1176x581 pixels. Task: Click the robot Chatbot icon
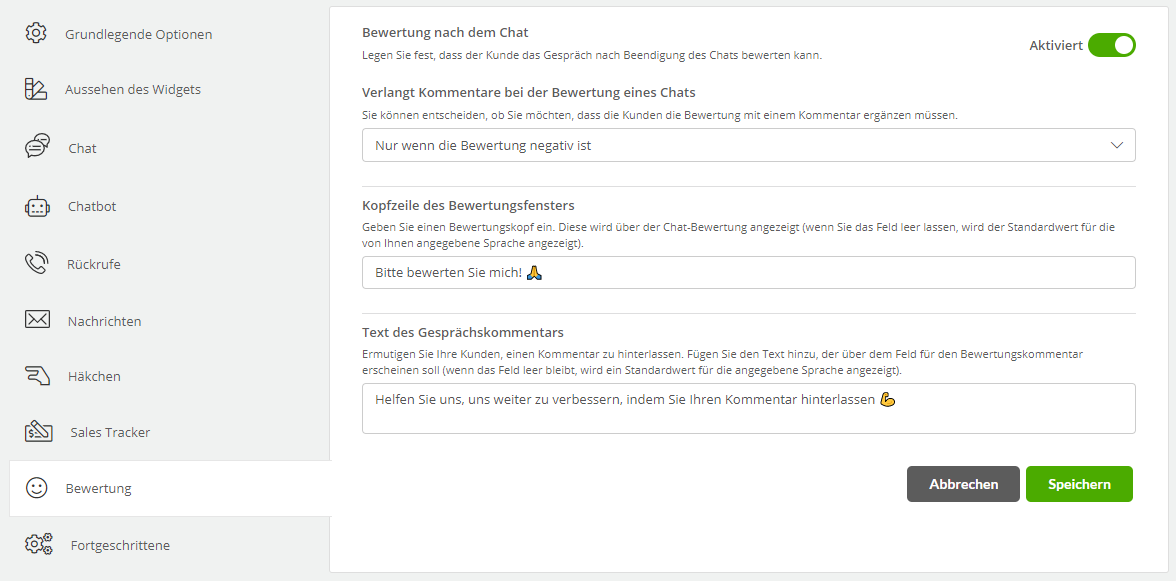click(x=38, y=205)
